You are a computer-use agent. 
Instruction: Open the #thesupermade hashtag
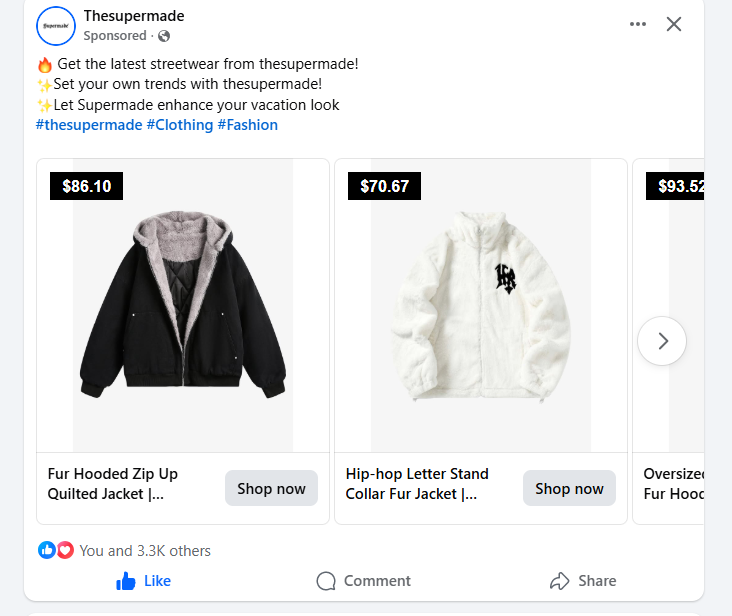pyautogui.click(x=88, y=125)
